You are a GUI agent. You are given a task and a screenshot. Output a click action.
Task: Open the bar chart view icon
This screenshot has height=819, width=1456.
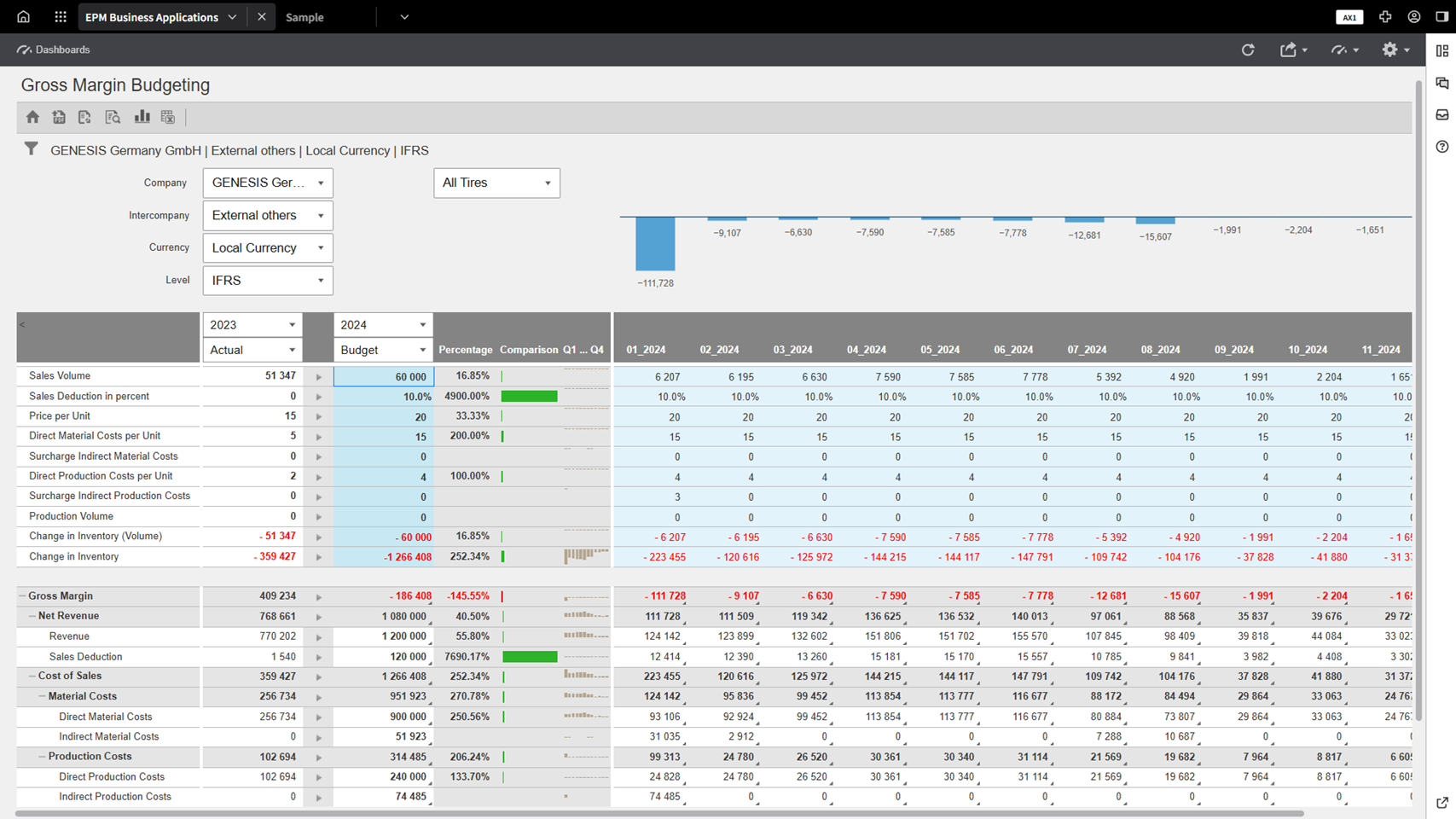[x=142, y=117]
